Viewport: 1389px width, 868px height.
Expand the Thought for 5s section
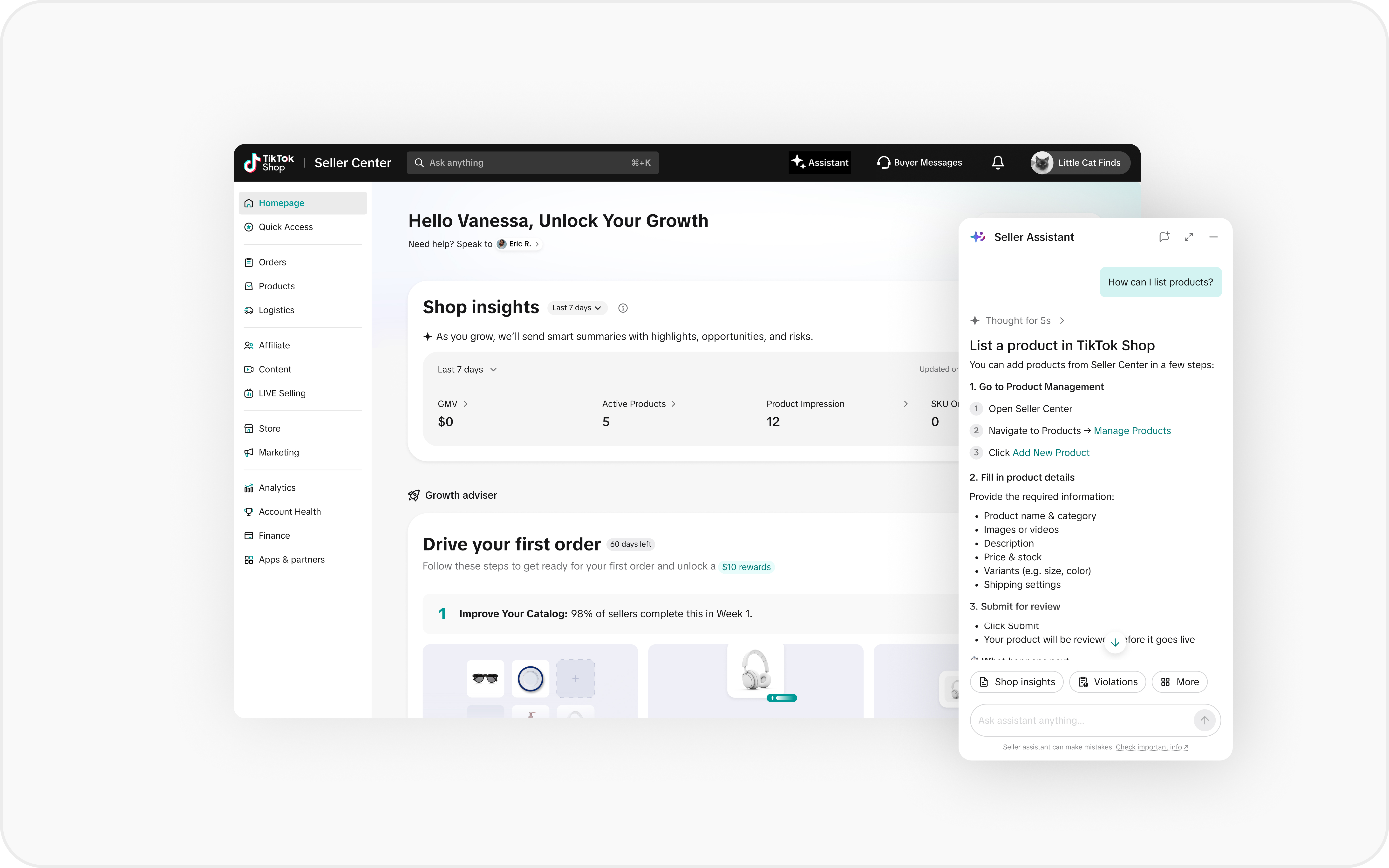click(x=1017, y=320)
